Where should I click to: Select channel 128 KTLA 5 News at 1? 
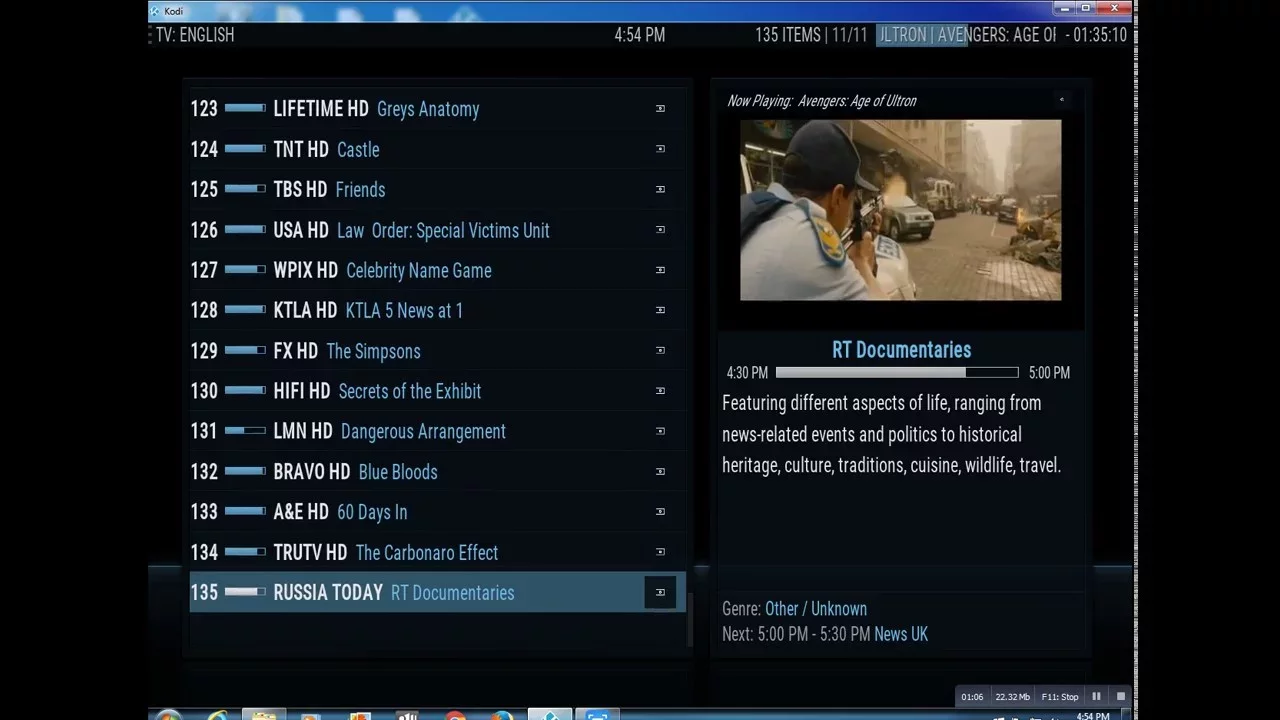437,310
